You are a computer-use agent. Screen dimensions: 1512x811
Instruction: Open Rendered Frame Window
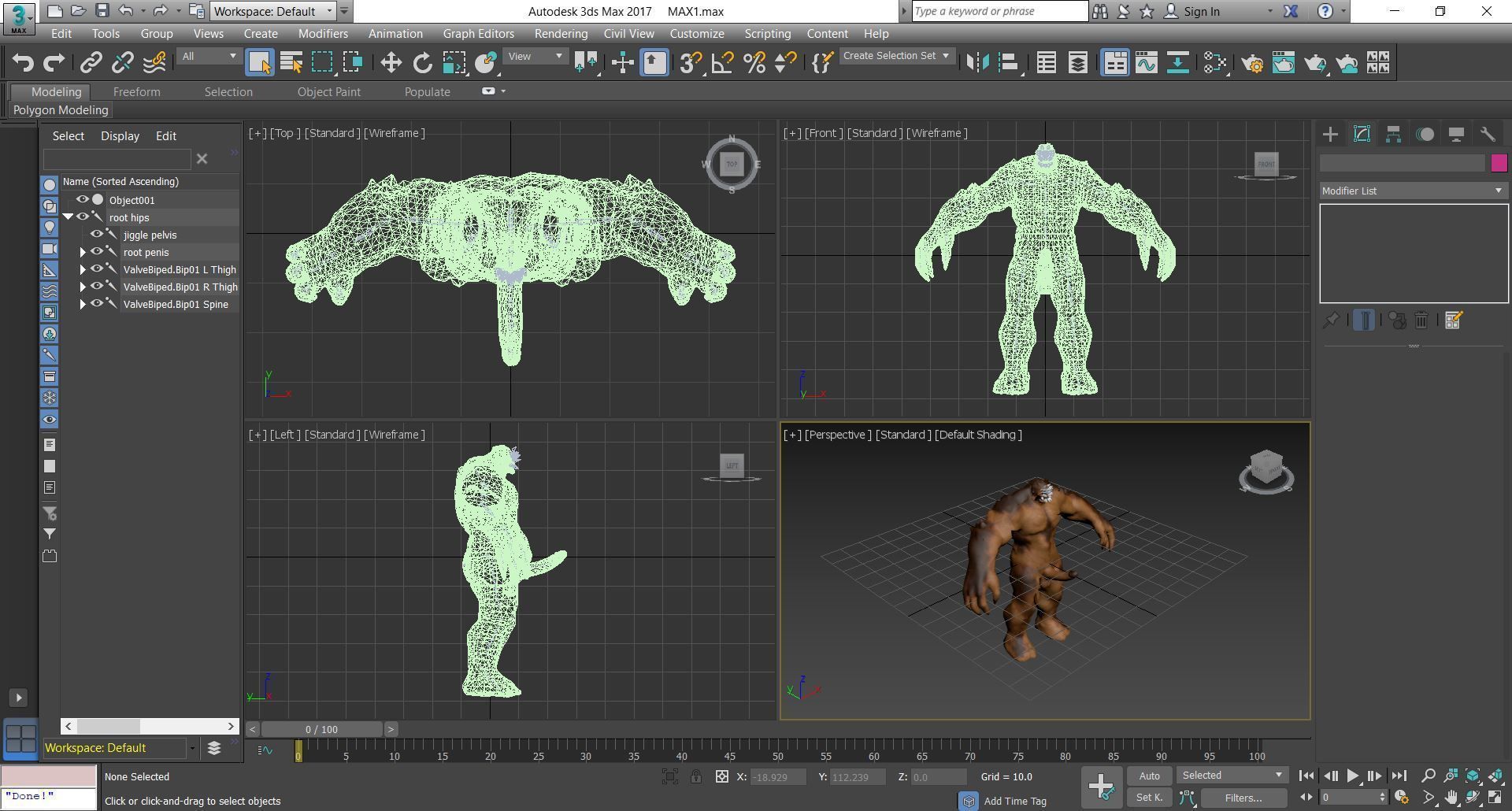pos(1284,63)
